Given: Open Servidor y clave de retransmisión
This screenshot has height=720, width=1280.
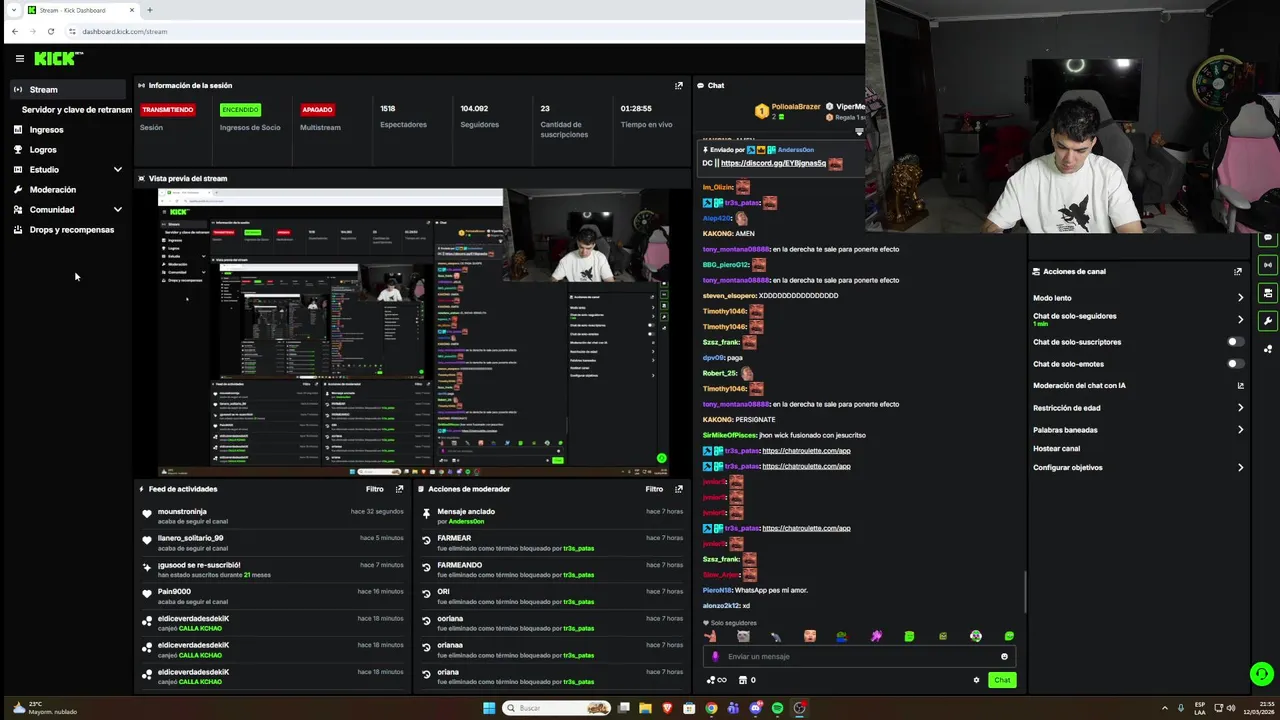Looking at the screenshot, I should point(77,110).
